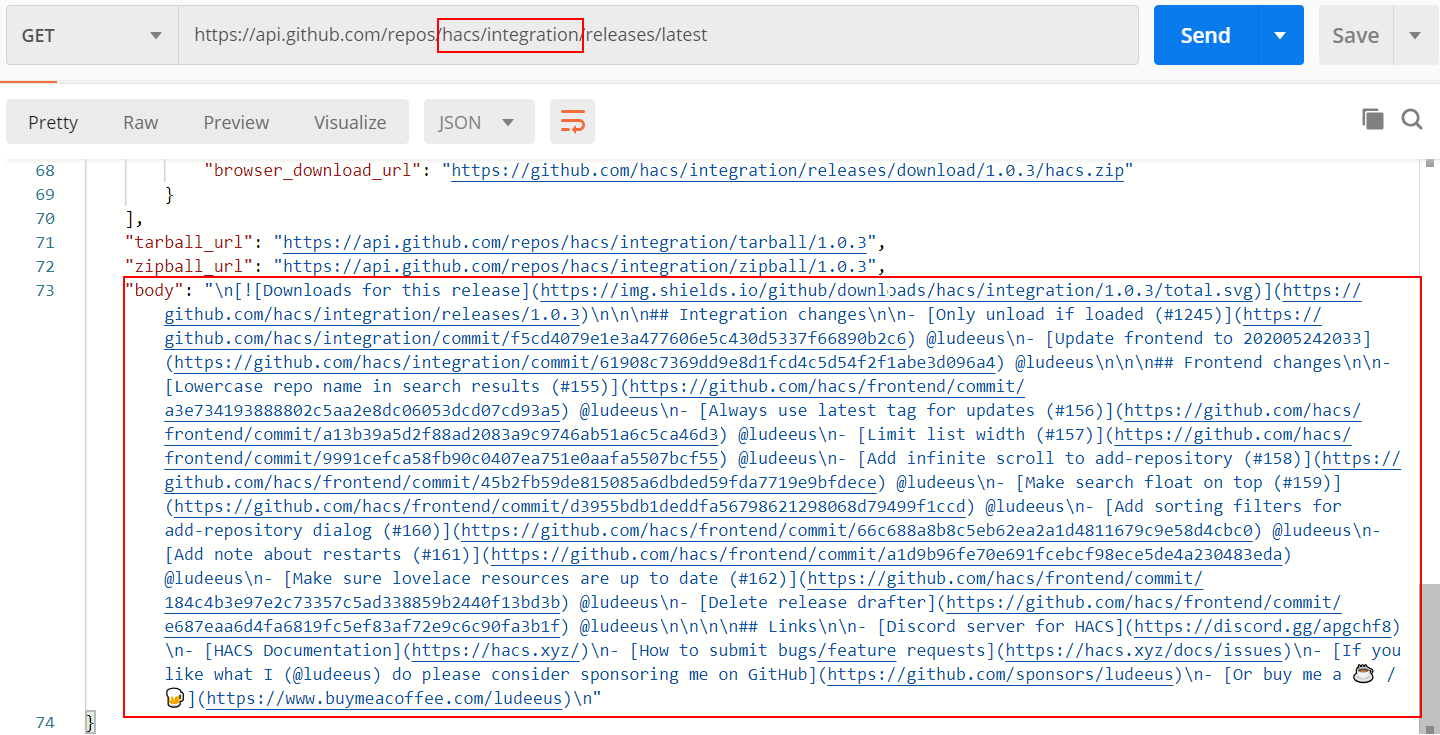Click the request URL input field
This screenshot has height=735, width=1440.
click(x=658, y=35)
